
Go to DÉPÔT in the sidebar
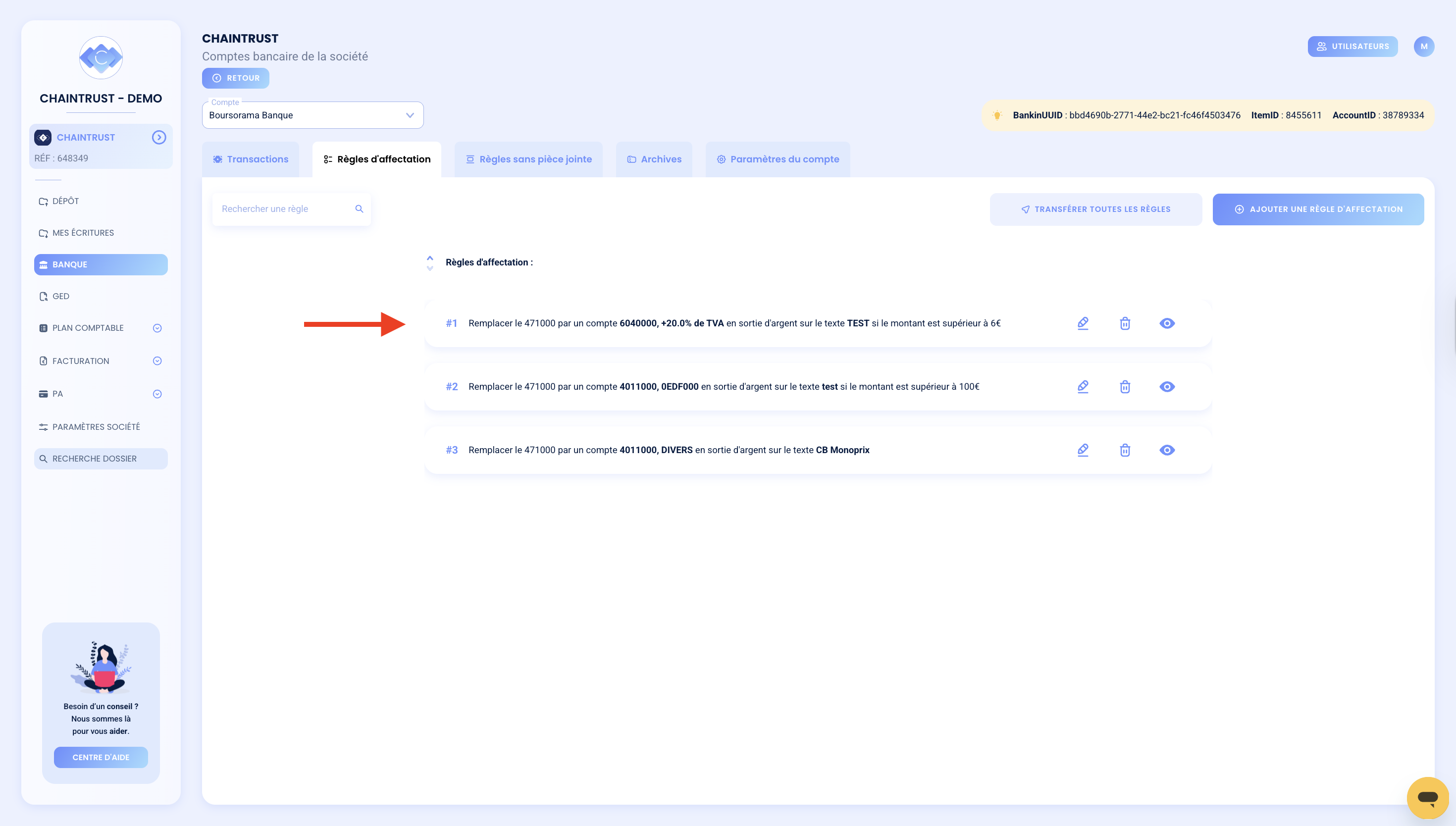(101, 202)
